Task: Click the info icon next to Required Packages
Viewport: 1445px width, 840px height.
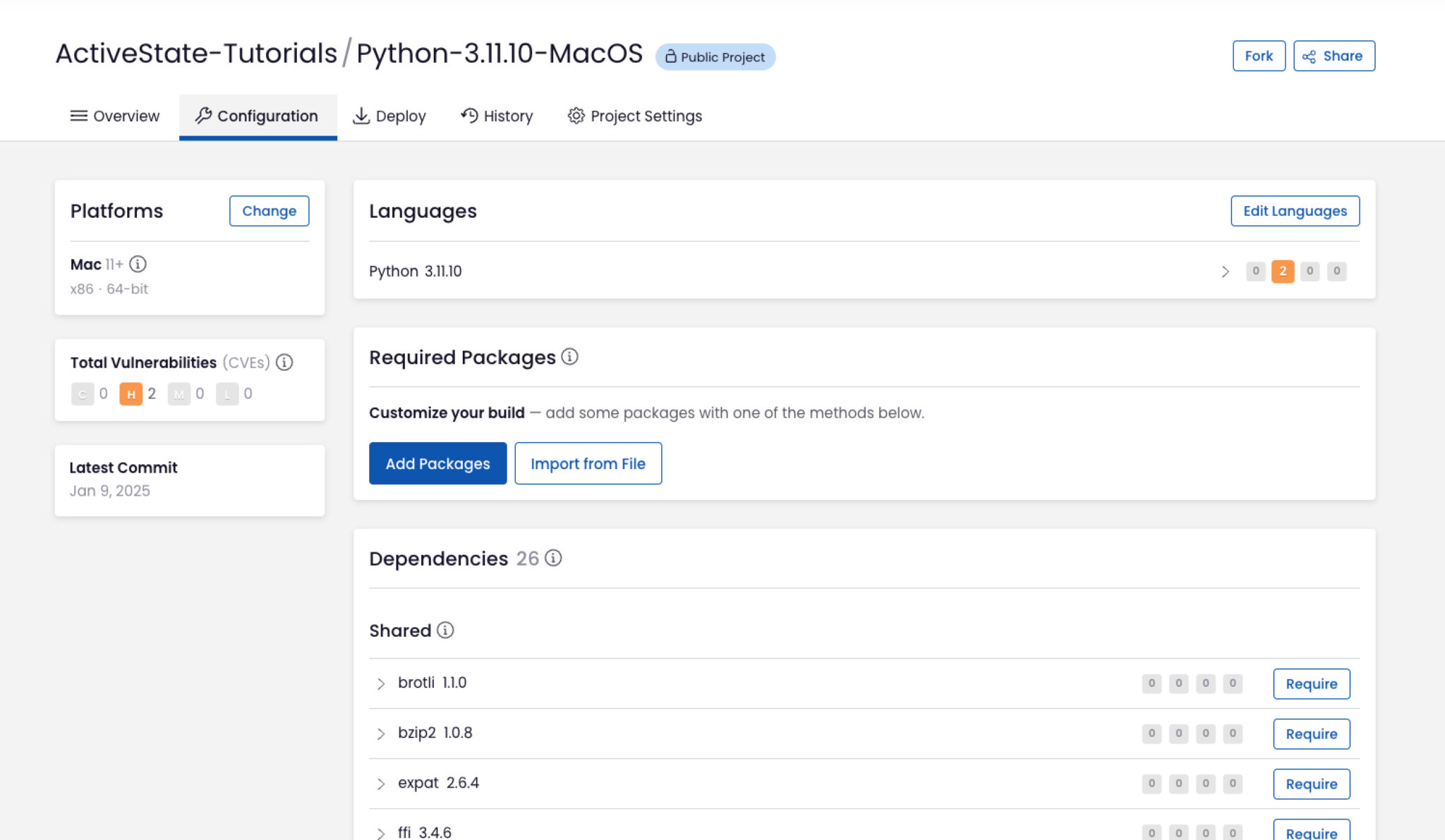Action: (x=569, y=357)
